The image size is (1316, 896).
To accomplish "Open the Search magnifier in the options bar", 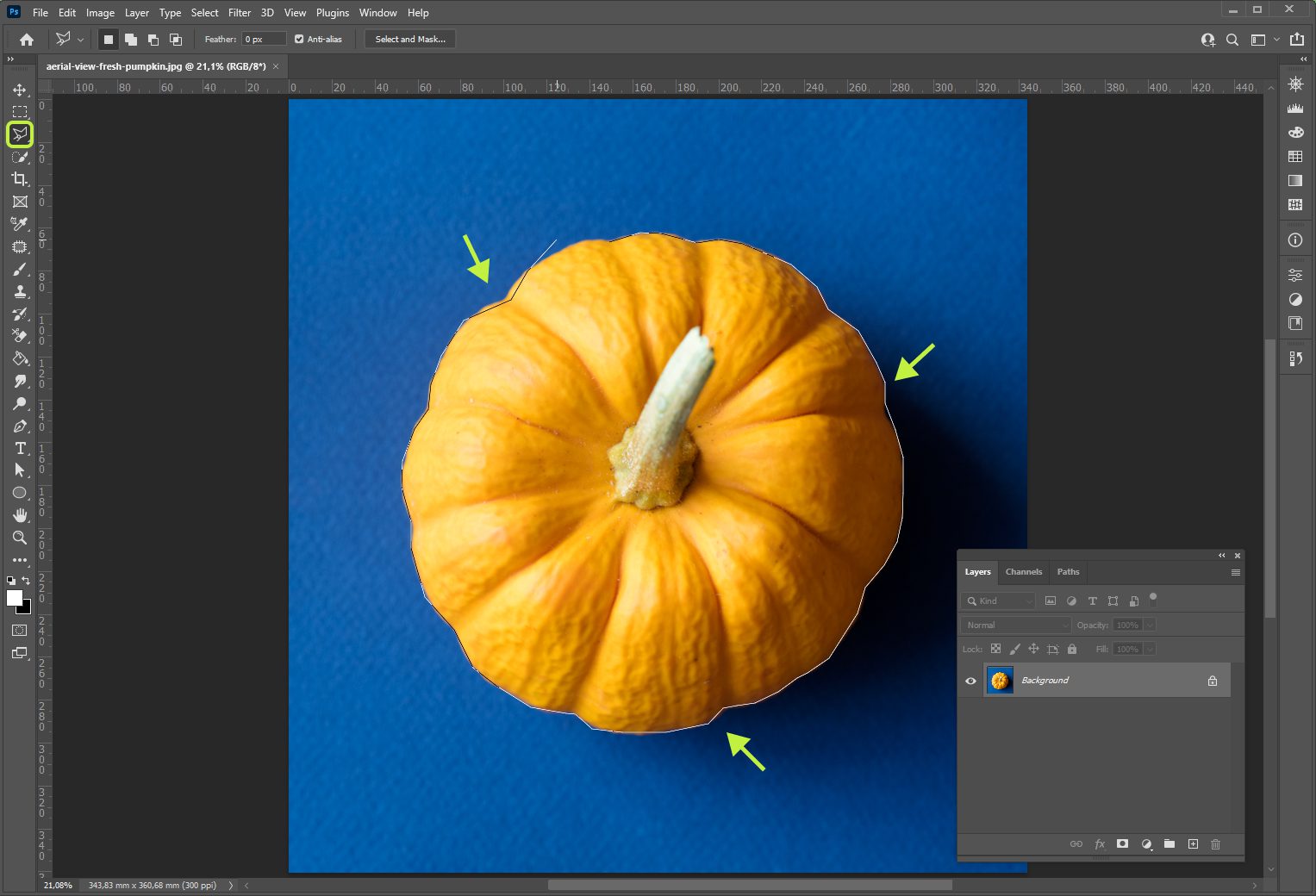I will (x=1232, y=40).
